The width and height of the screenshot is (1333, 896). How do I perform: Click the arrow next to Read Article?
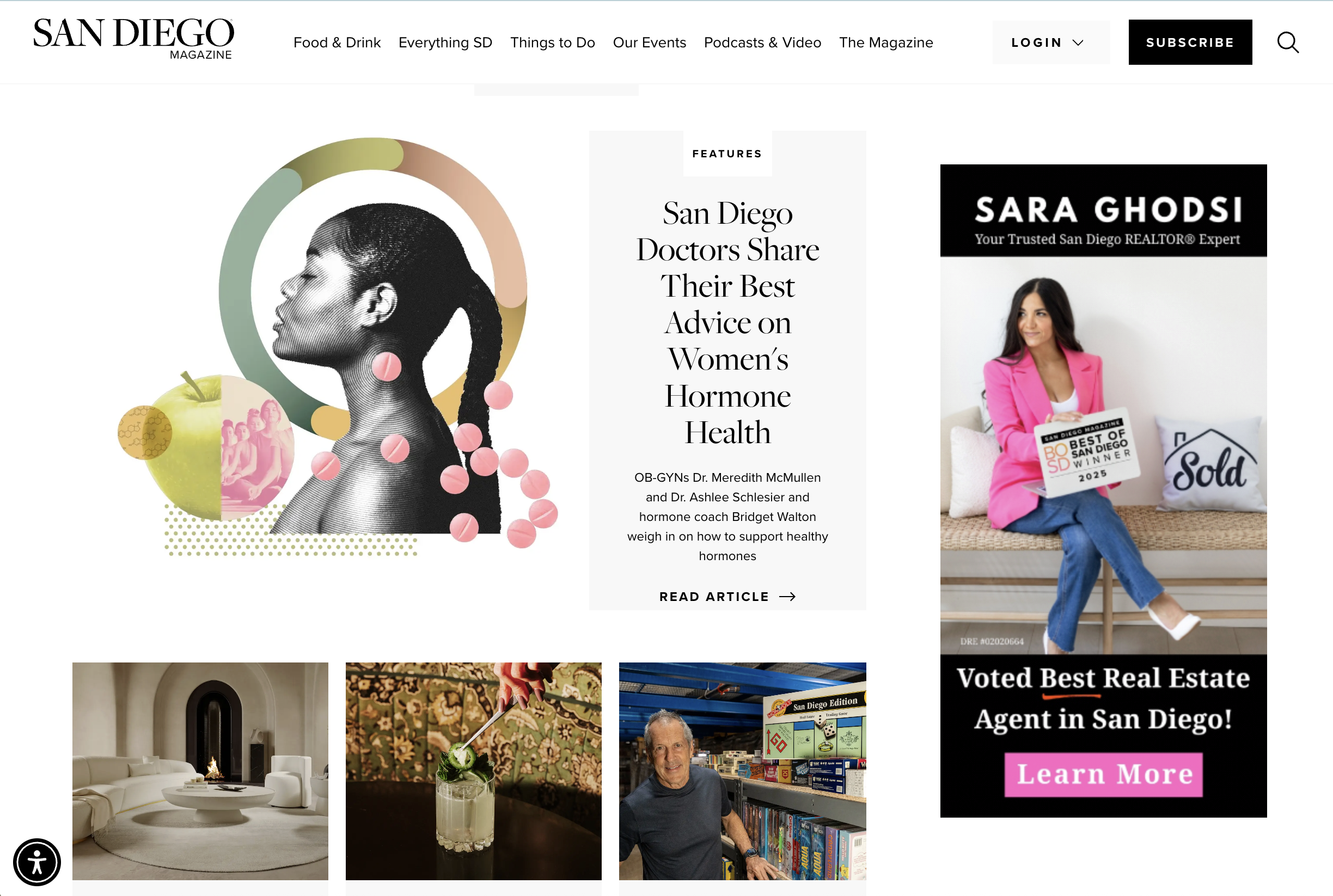coord(787,597)
